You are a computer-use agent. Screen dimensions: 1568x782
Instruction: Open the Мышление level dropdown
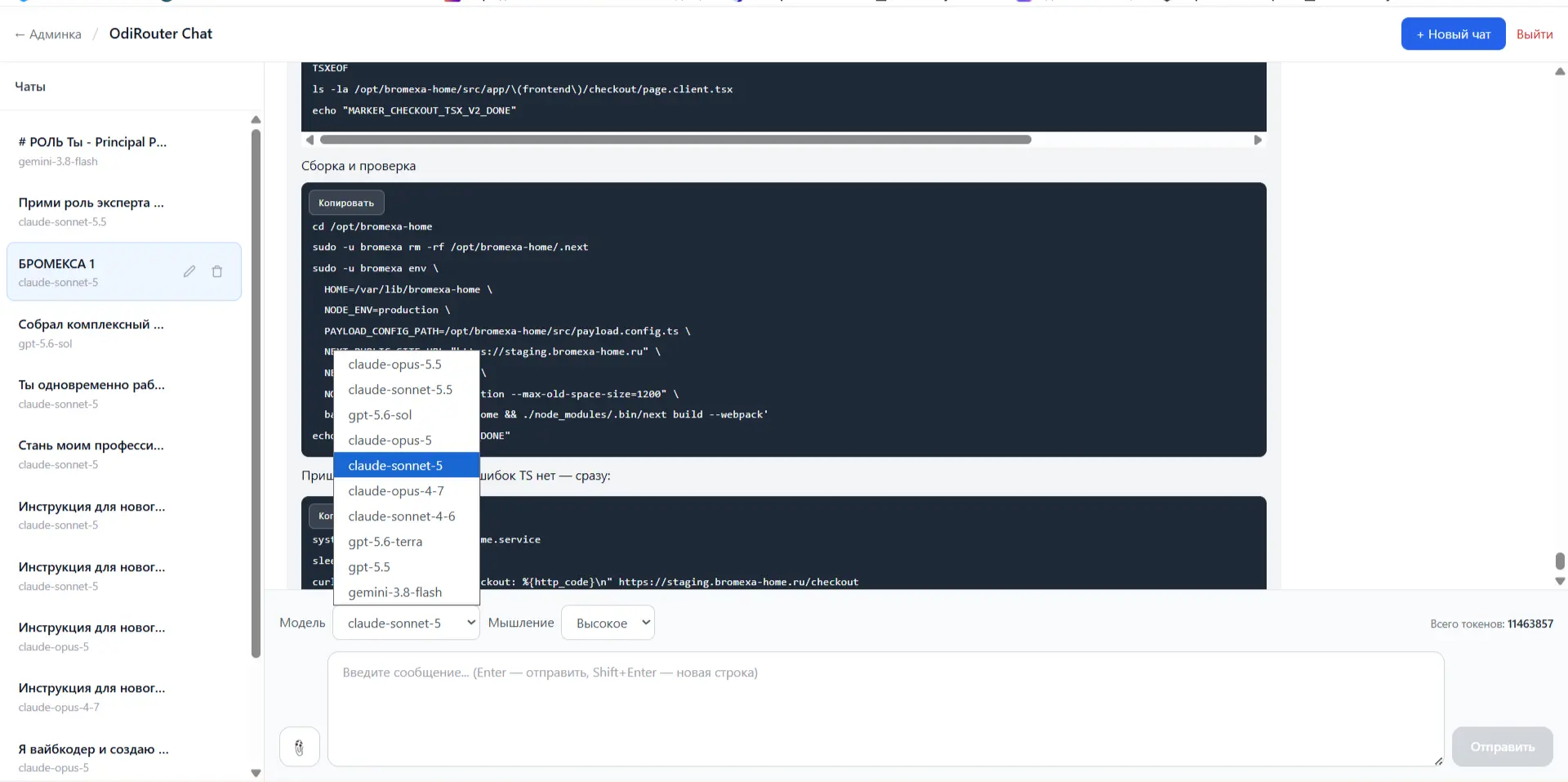pos(608,623)
